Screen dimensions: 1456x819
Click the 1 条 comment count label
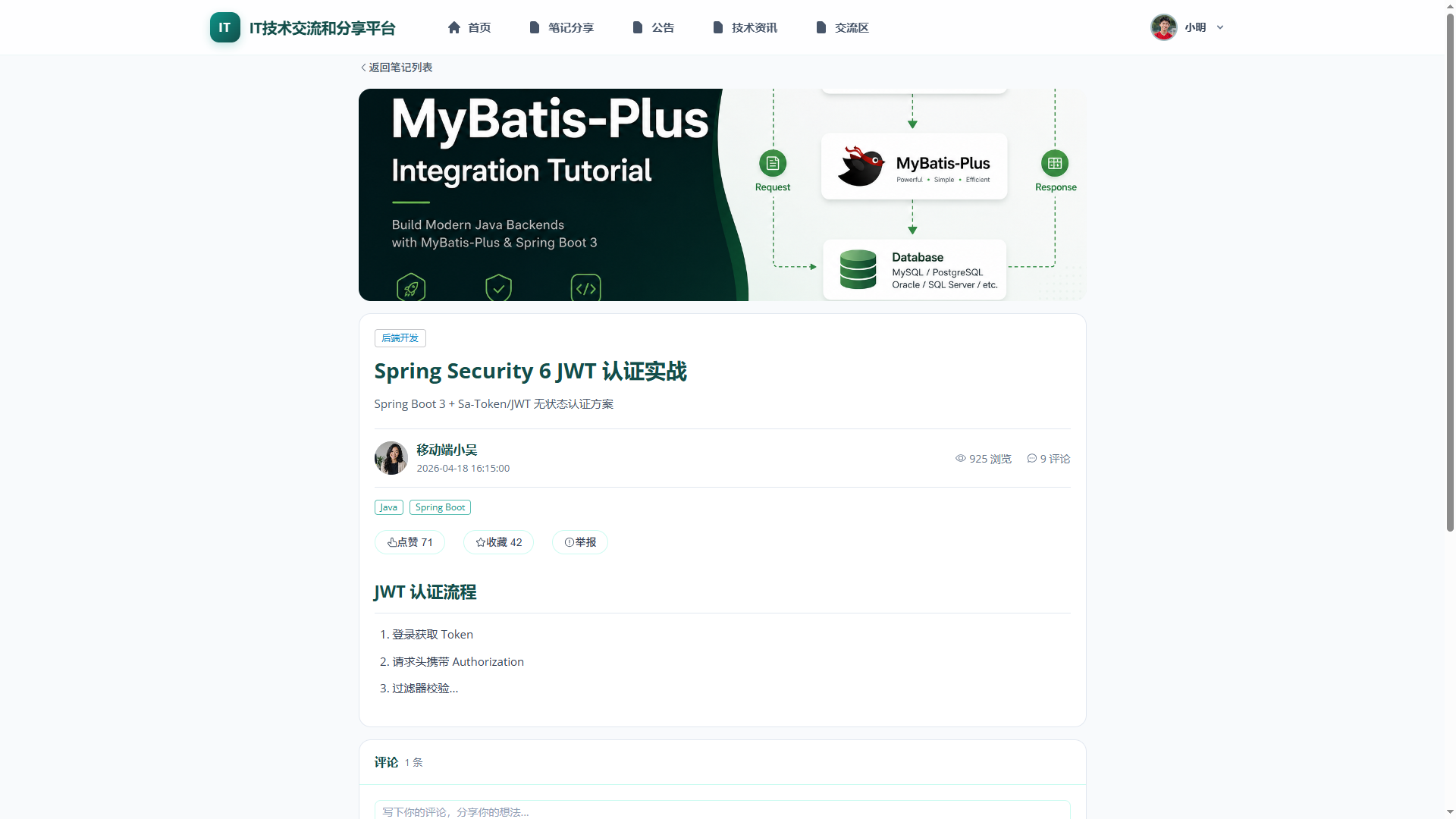pos(414,763)
